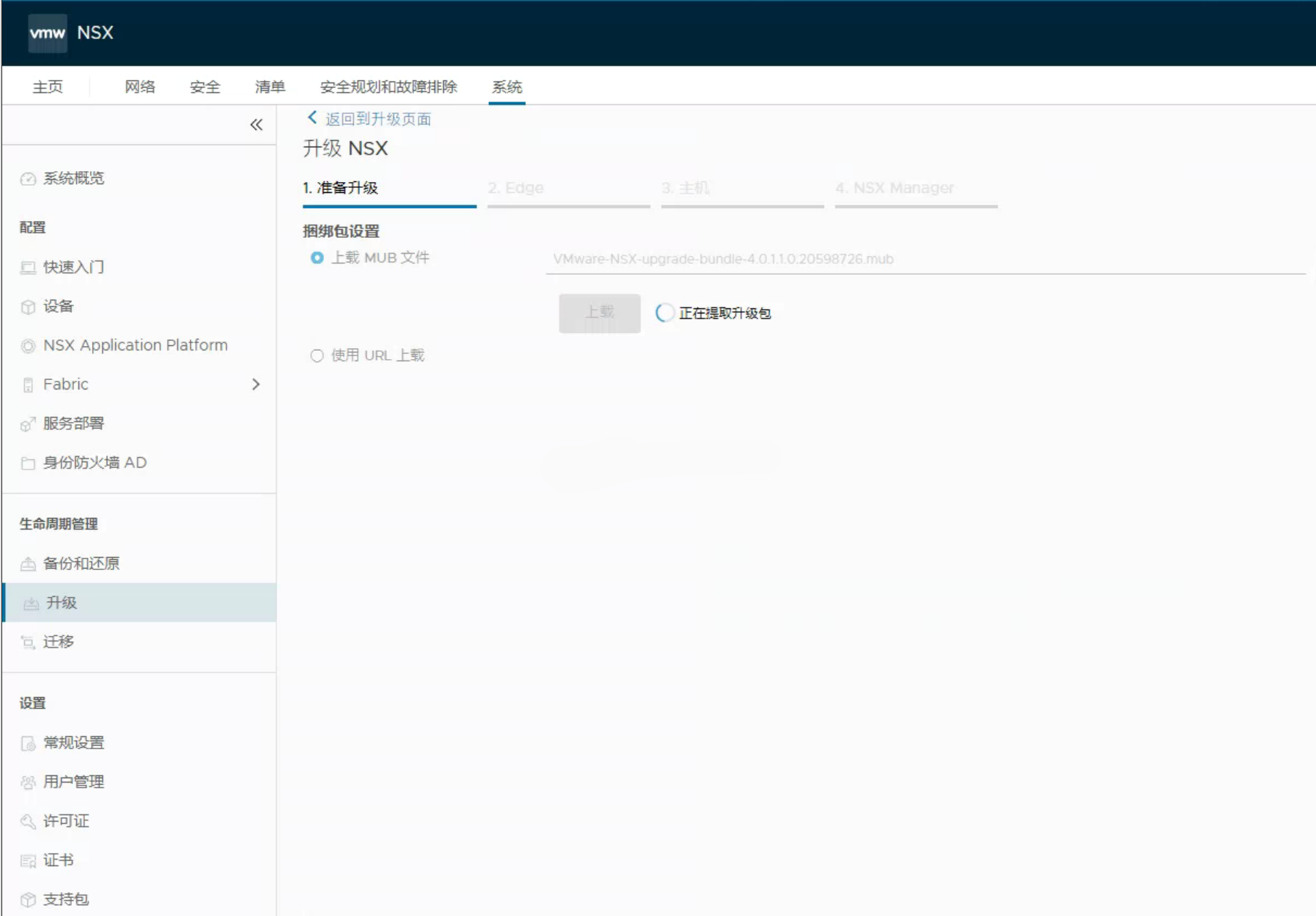Click the 支持包 package icon
The height and width of the screenshot is (916, 1316).
point(28,900)
